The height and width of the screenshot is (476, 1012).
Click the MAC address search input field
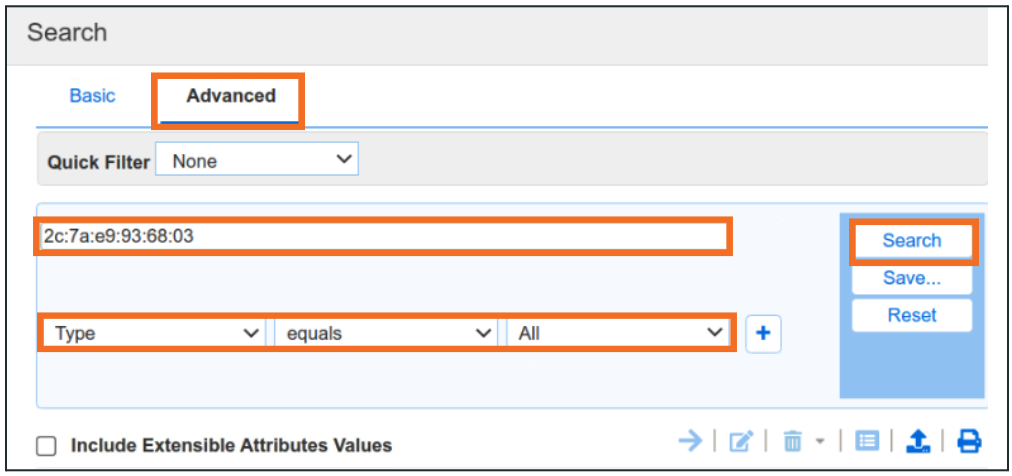[383, 237]
